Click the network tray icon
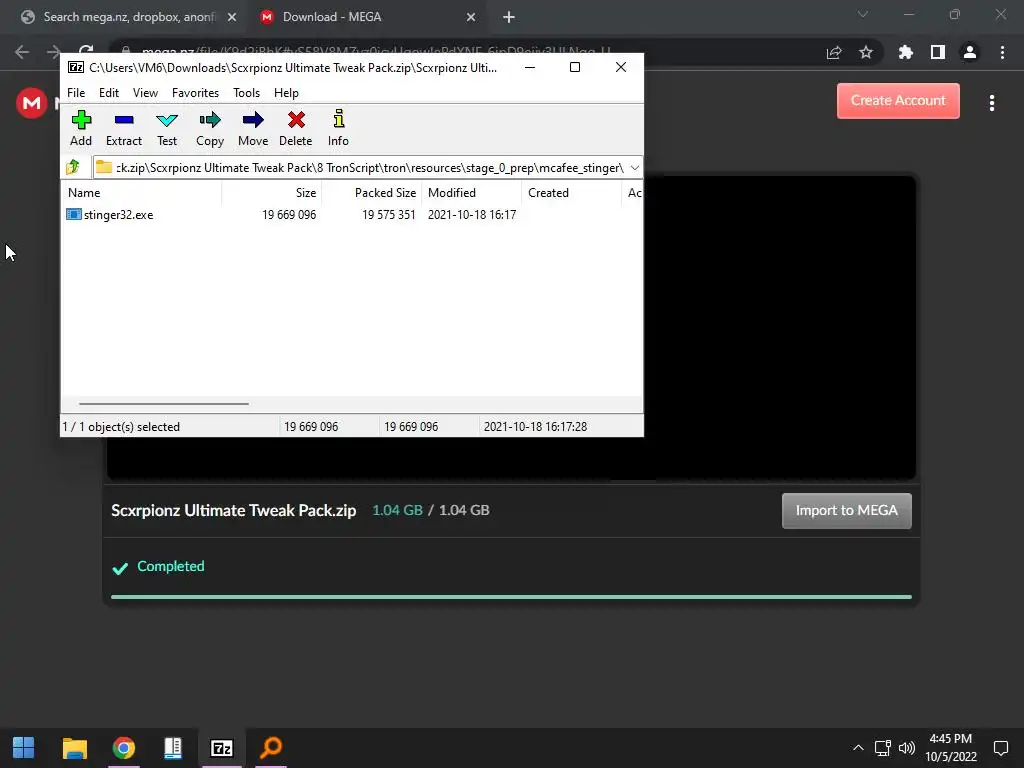1024x768 pixels. click(883, 748)
